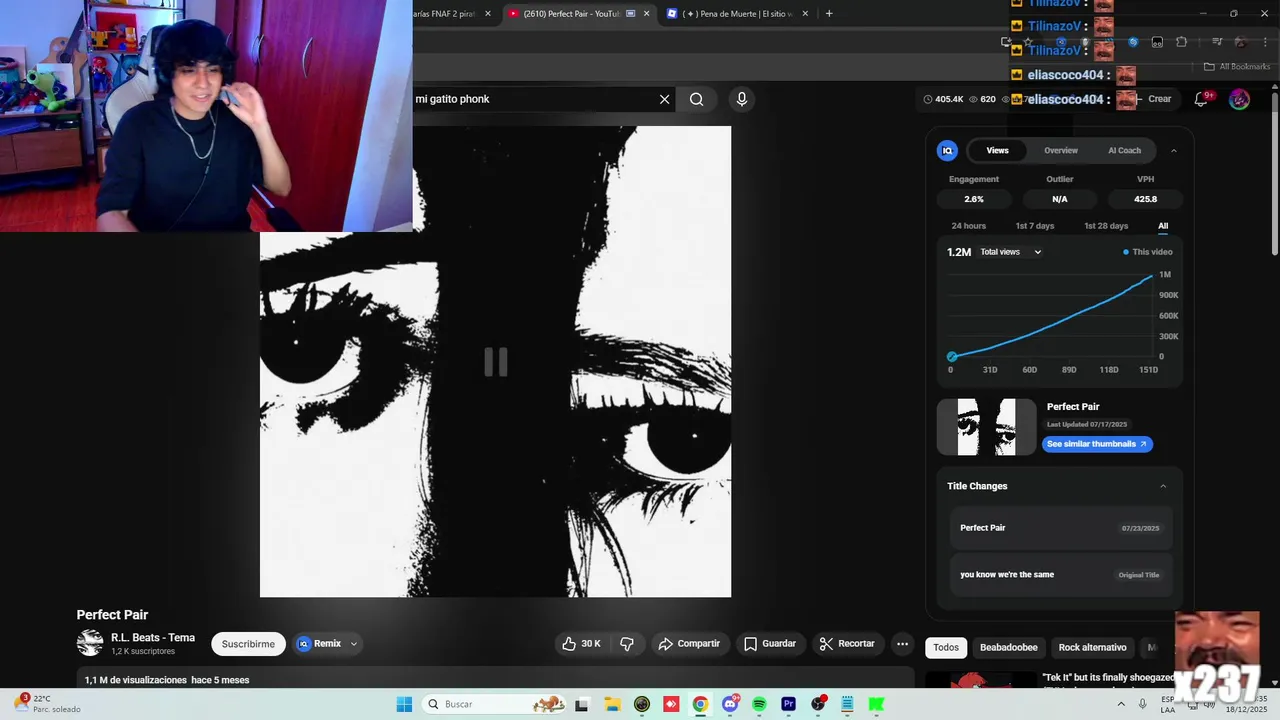This screenshot has width=1280, height=720.
Task: Click the Shazam extension icon
Action: (x=1133, y=42)
